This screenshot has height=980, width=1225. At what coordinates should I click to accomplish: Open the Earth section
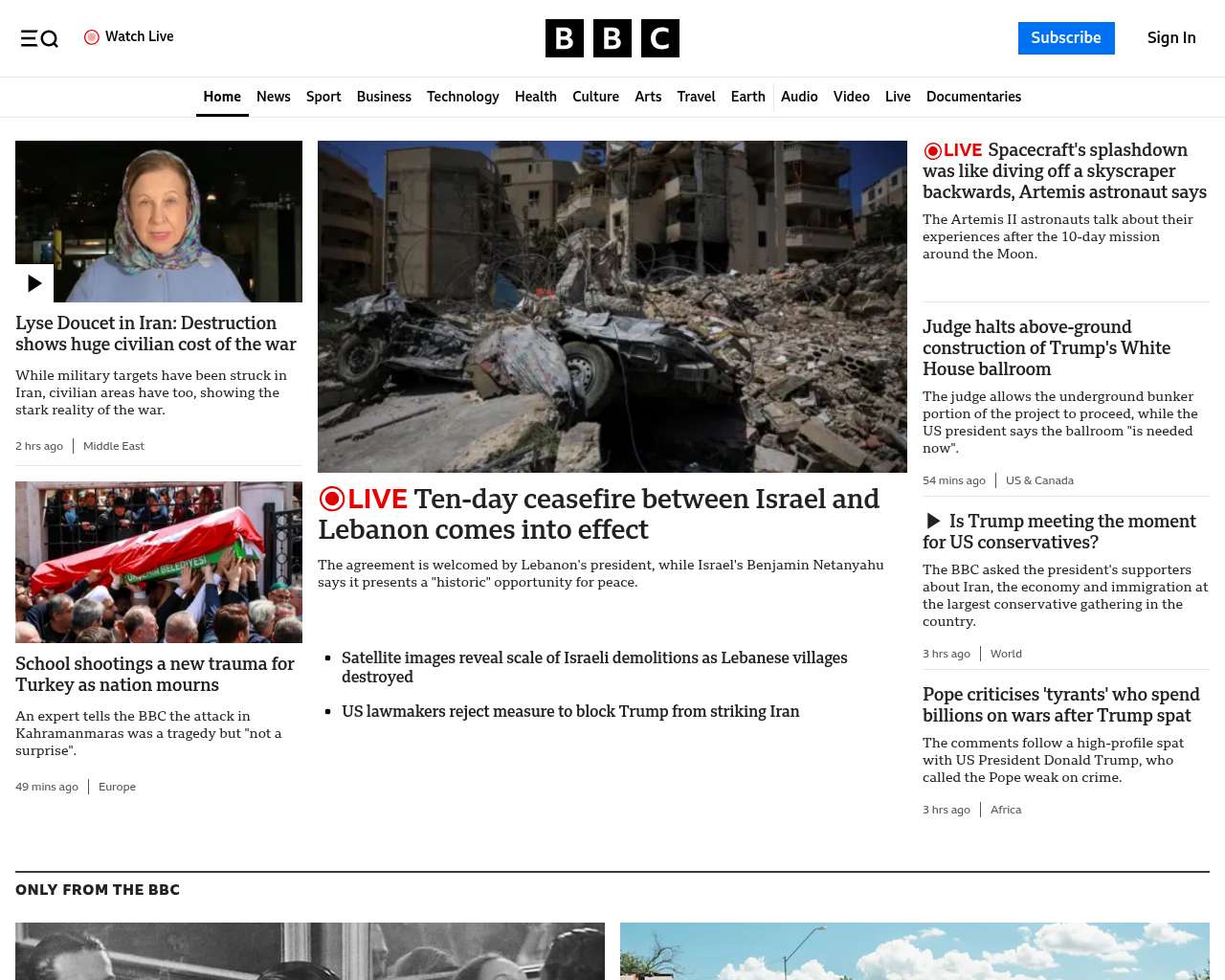747,97
